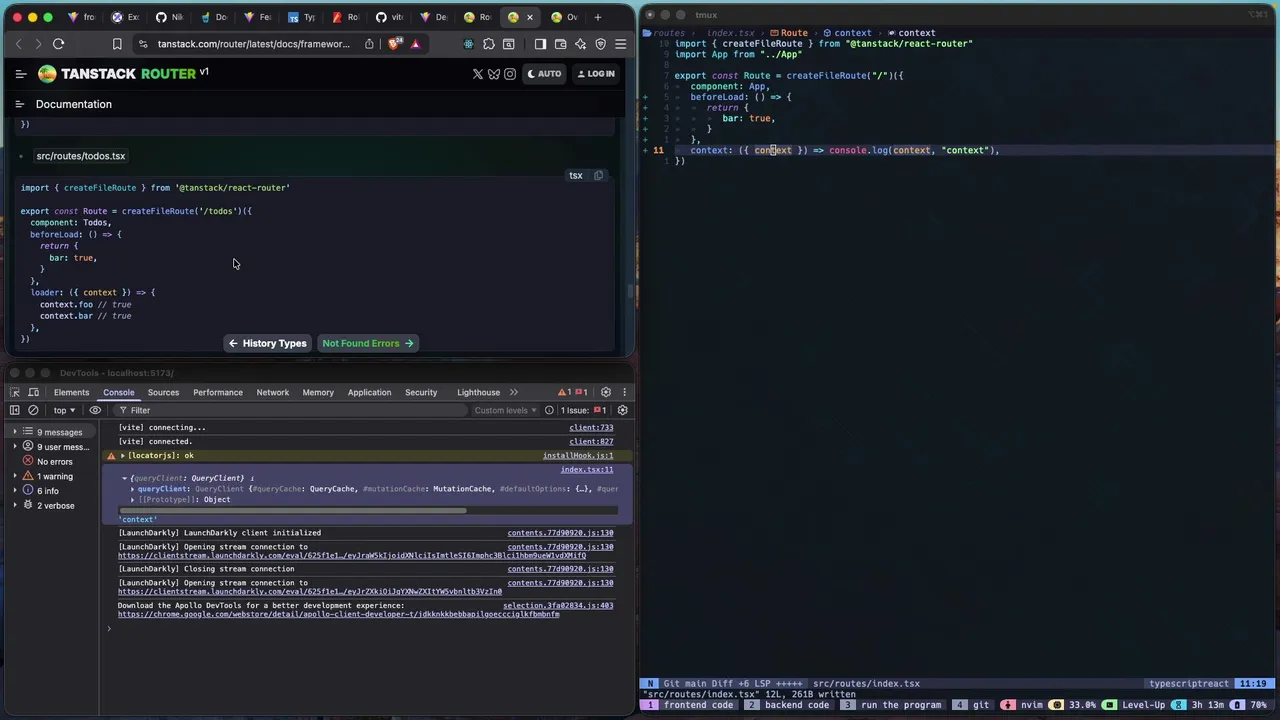
Task: Expand the 9 user messages group
Action: [14, 447]
